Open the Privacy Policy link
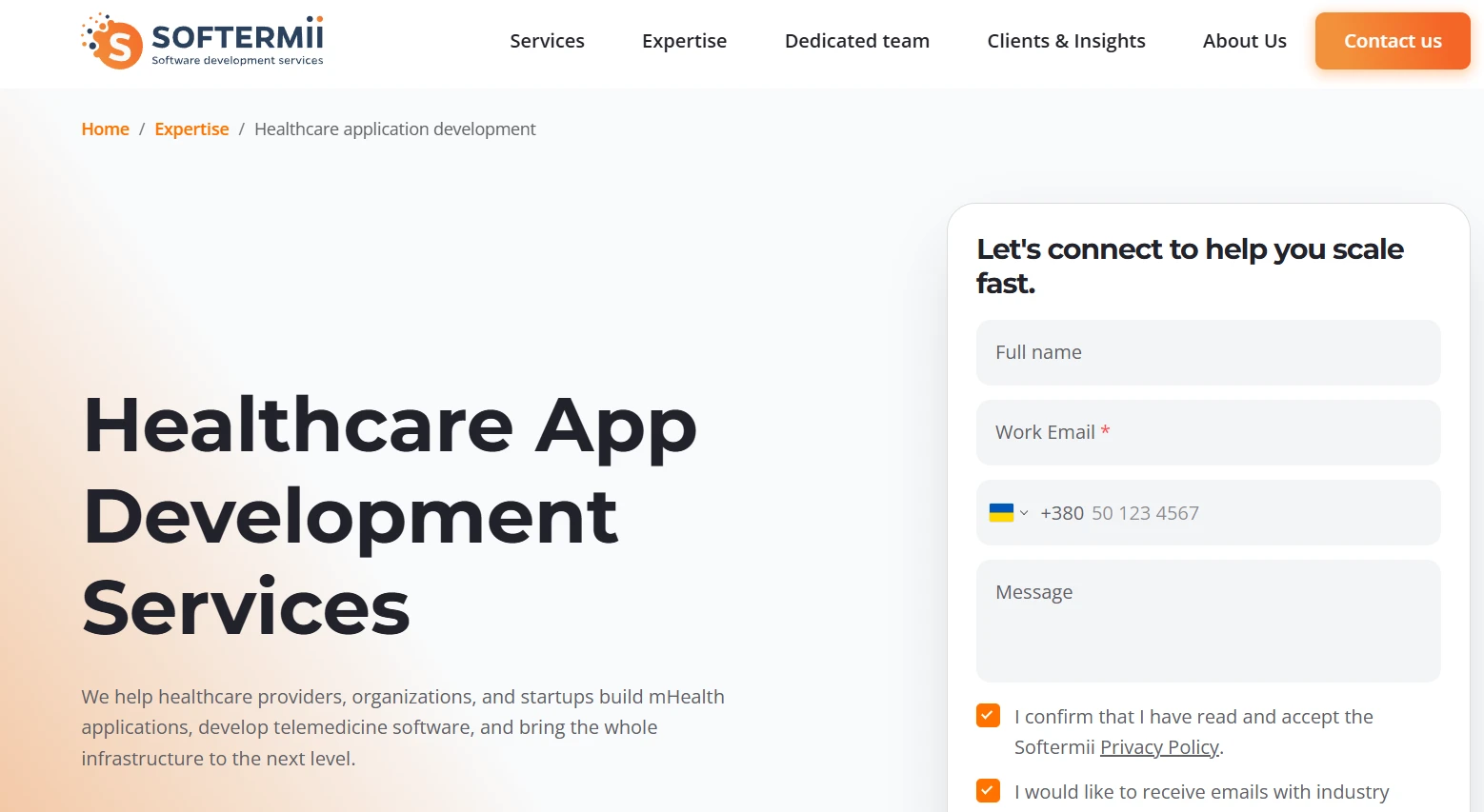This screenshot has height=812, width=1484. [x=1159, y=747]
